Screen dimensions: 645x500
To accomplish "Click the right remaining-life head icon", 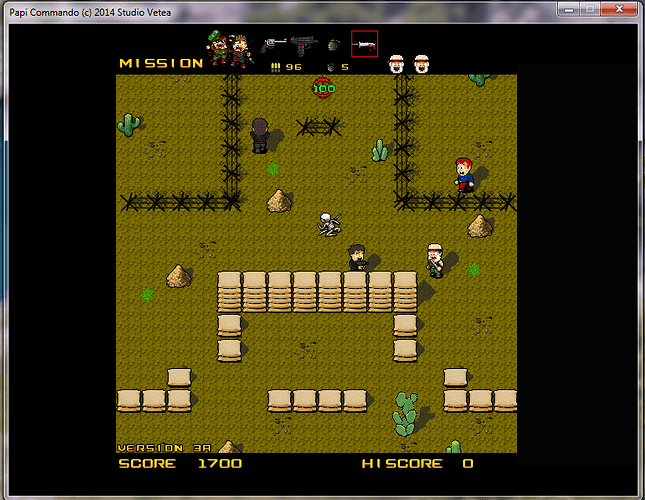I will tap(421, 64).
